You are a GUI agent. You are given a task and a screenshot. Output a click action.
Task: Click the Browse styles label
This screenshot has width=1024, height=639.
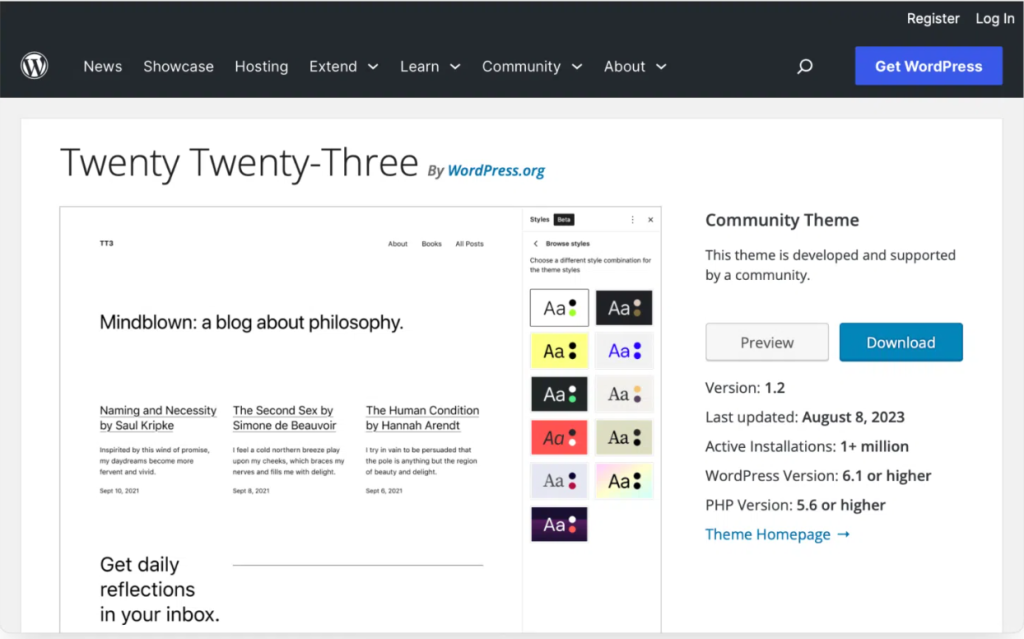tap(568, 244)
